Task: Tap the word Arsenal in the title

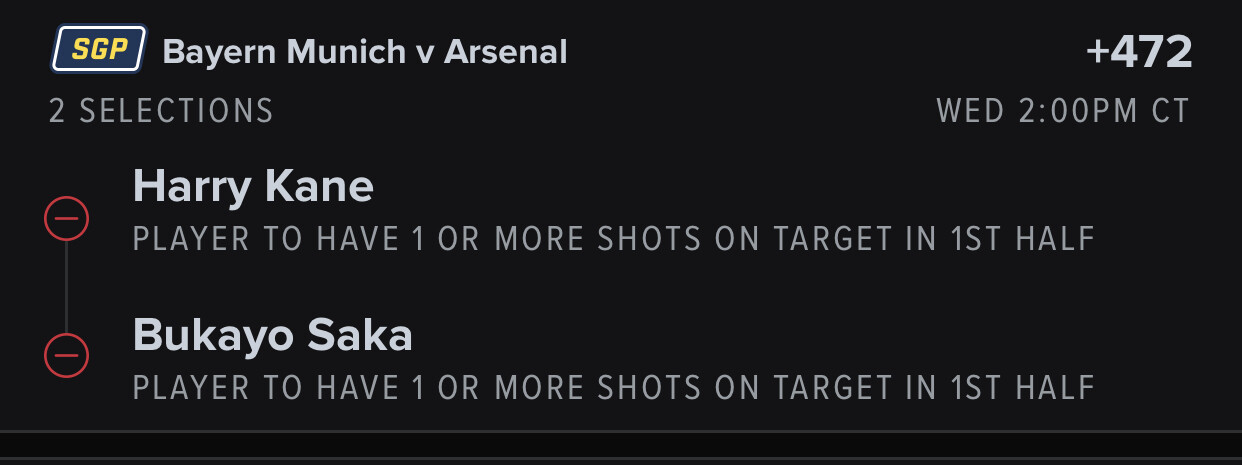Action: [x=505, y=52]
